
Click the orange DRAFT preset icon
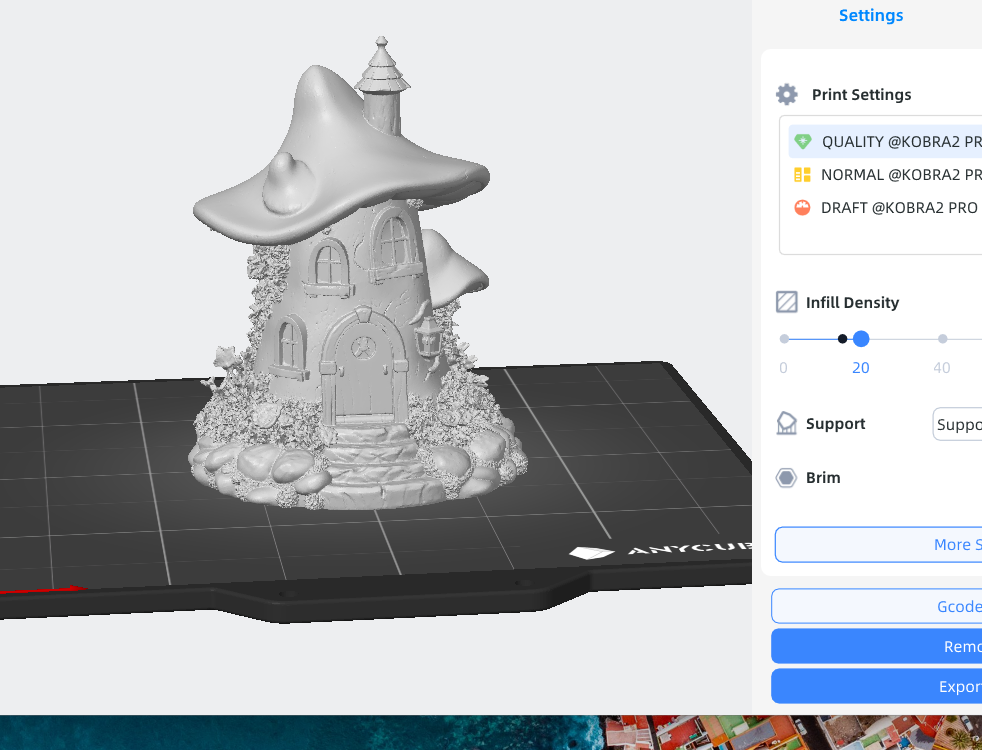point(802,208)
